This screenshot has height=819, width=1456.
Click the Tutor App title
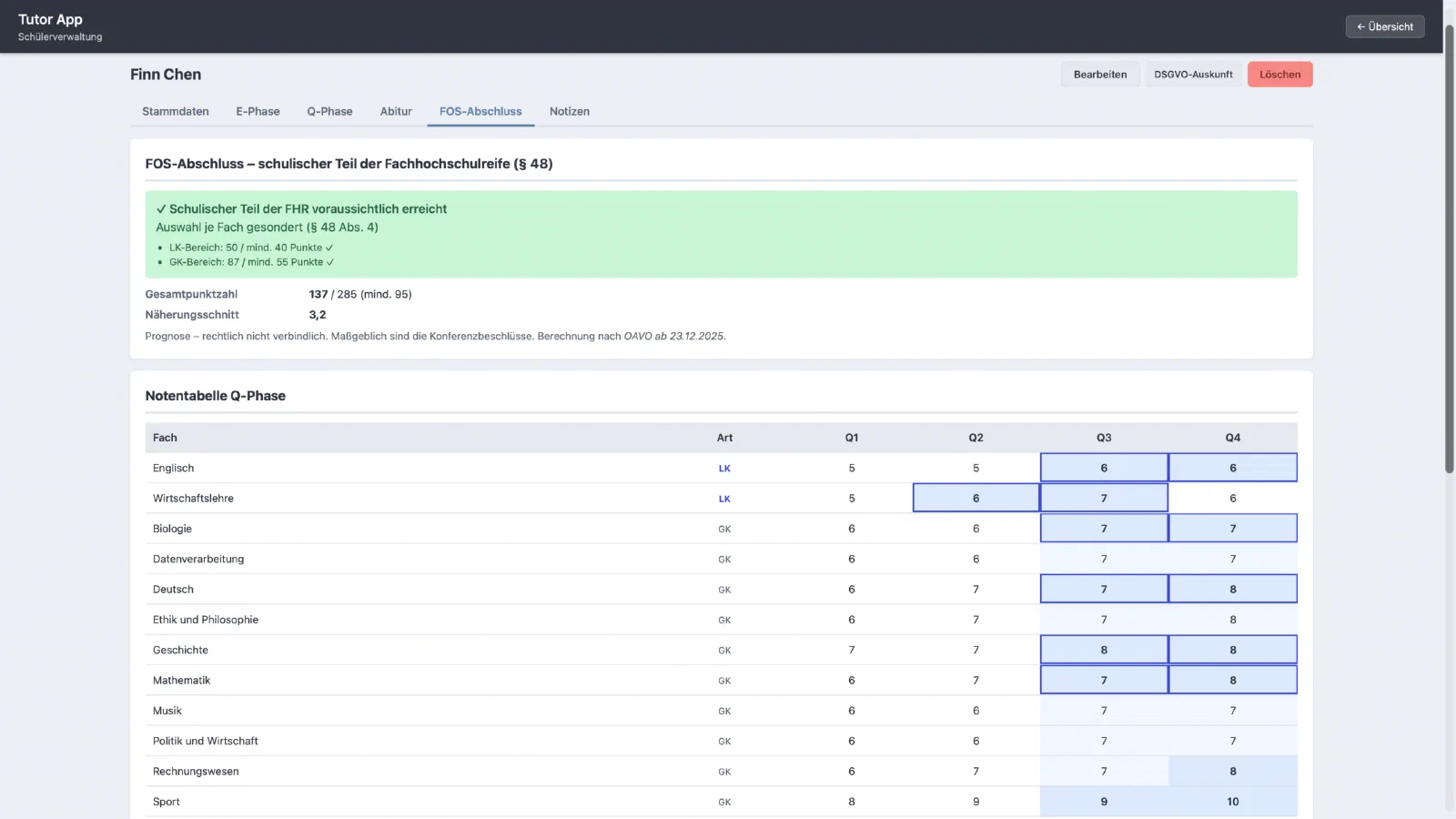point(50,19)
